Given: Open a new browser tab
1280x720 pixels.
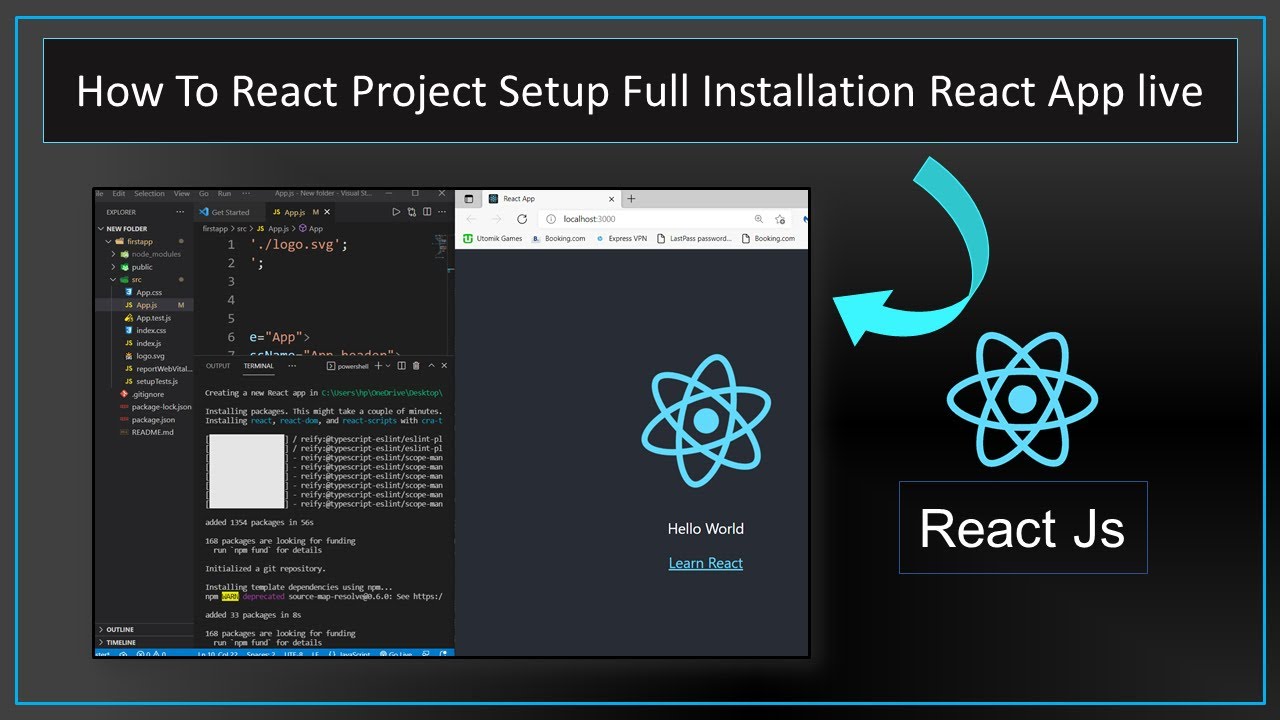Looking at the screenshot, I should pyautogui.click(x=631, y=199).
